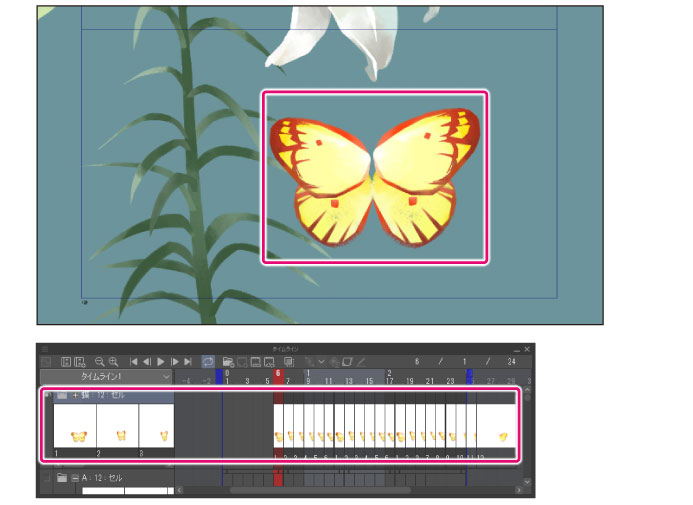The width and height of the screenshot is (693, 505).
Task: Zoom in the timeline view
Action: click(114, 362)
